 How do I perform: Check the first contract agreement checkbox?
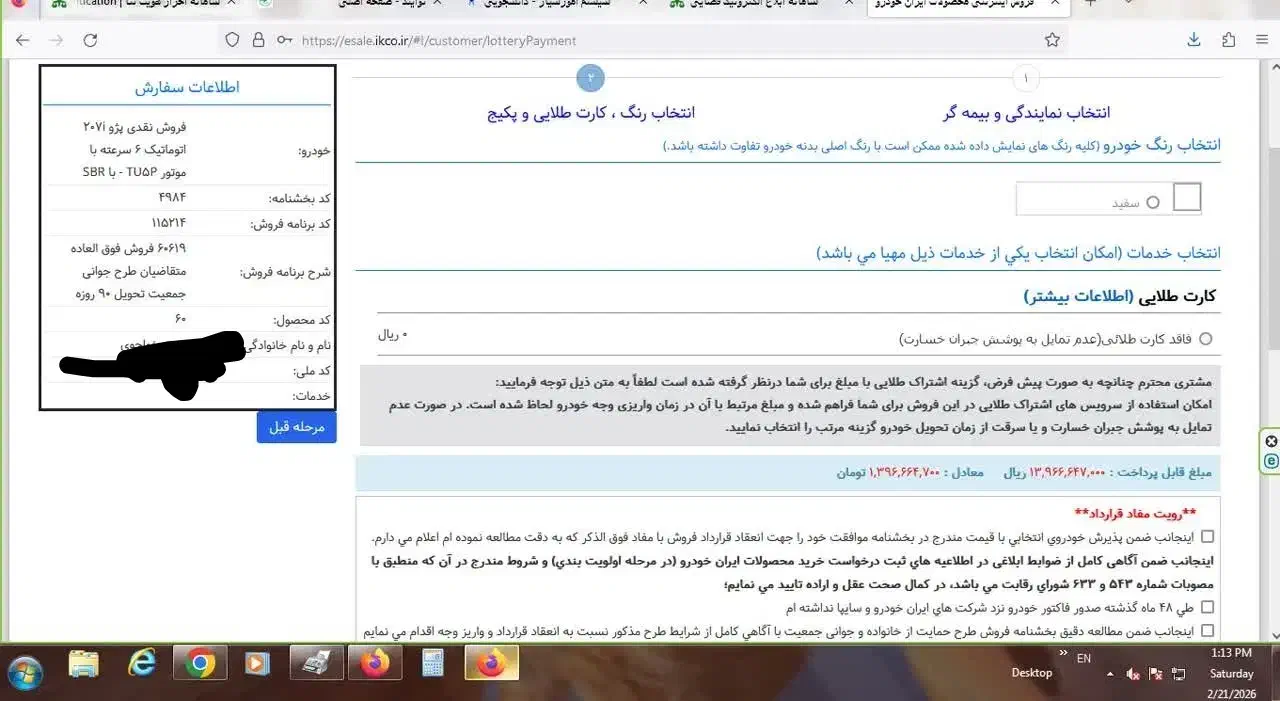pos(1207,536)
